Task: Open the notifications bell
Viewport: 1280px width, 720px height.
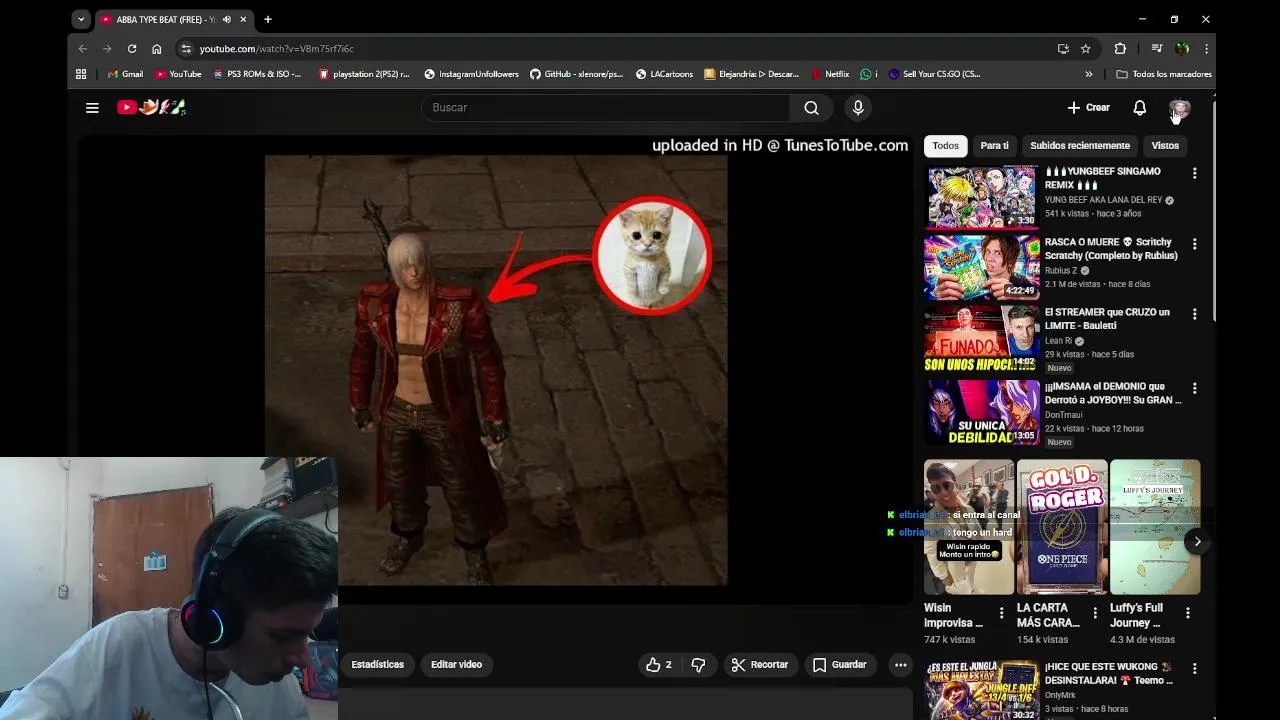Action: (x=1139, y=108)
